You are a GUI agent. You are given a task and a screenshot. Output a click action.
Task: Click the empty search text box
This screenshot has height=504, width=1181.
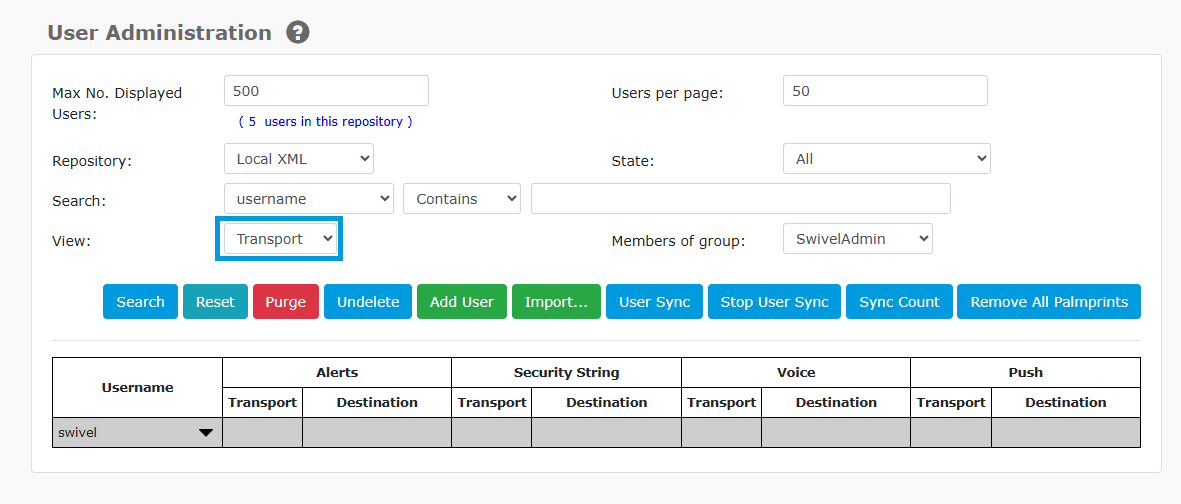(x=740, y=199)
